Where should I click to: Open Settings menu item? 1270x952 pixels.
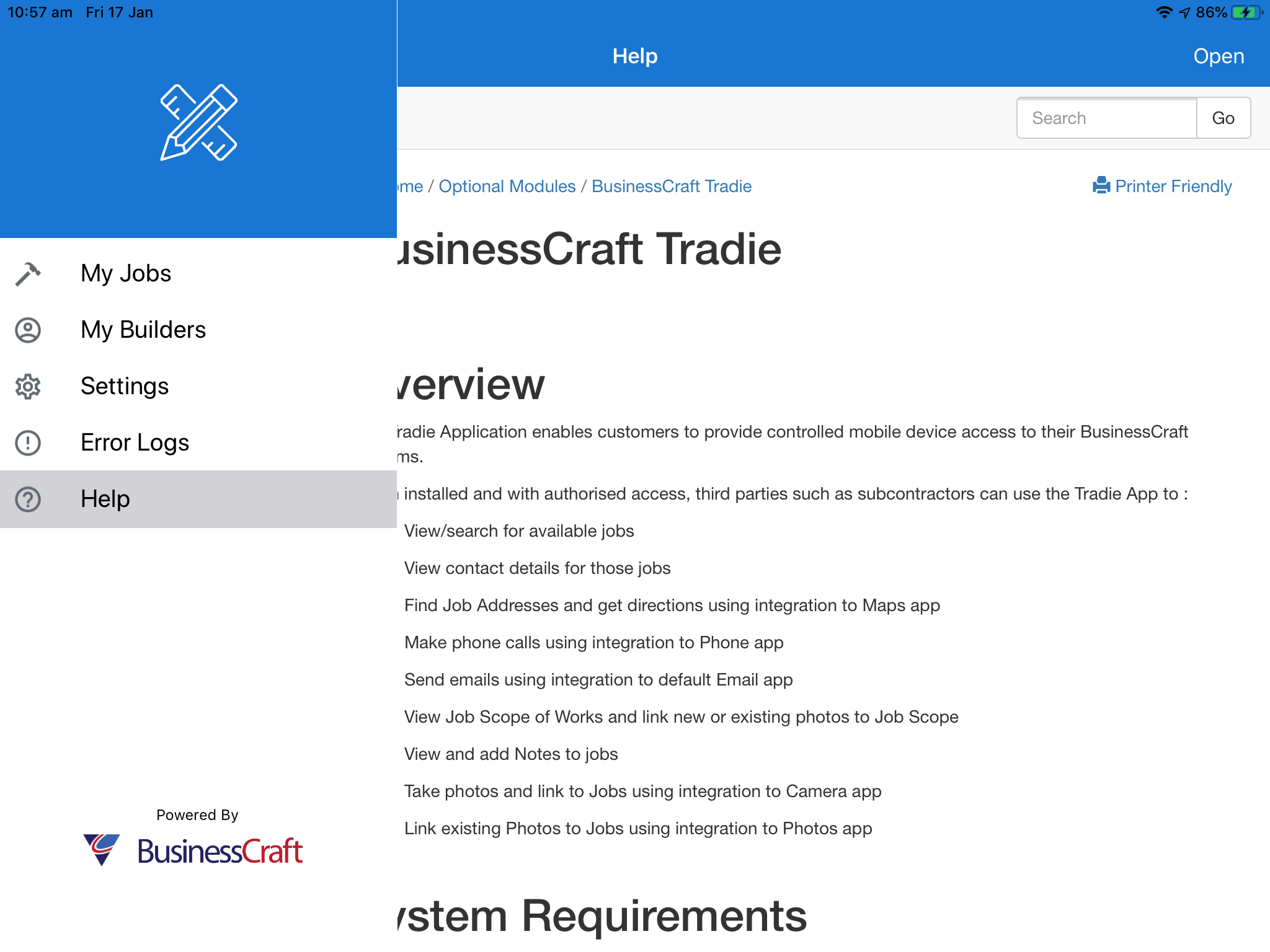(198, 387)
